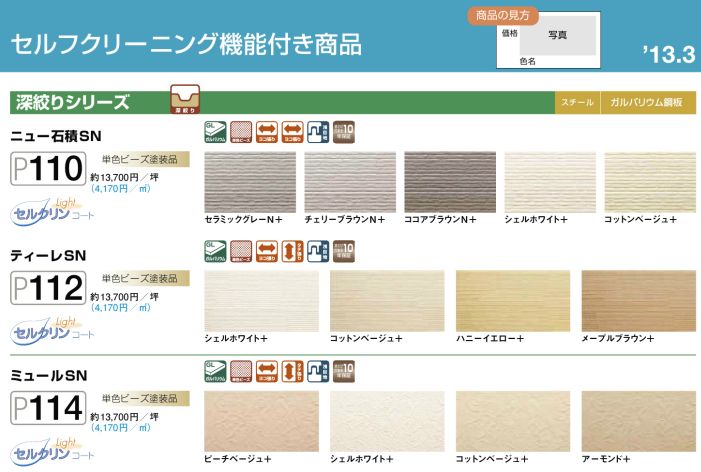Pick the チェリーブラウンN+ swatch
Image resolution: width=701 pixels, height=472 pixels.
point(350,182)
